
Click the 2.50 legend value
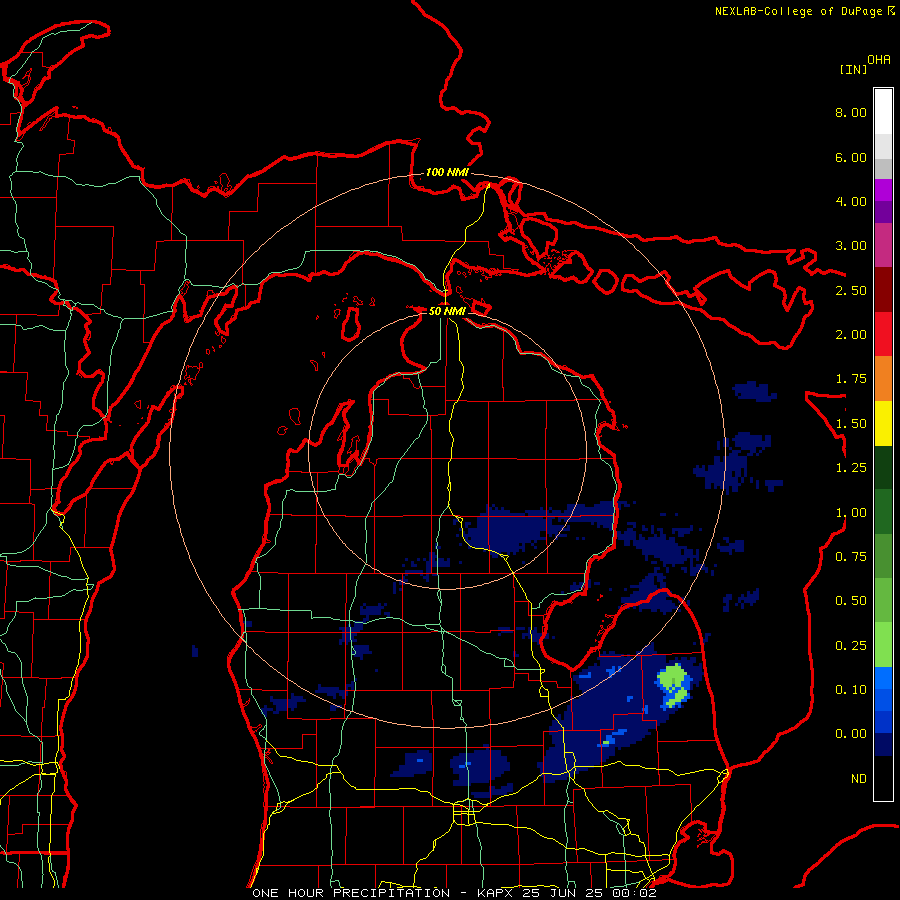click(x=851, y=290)
